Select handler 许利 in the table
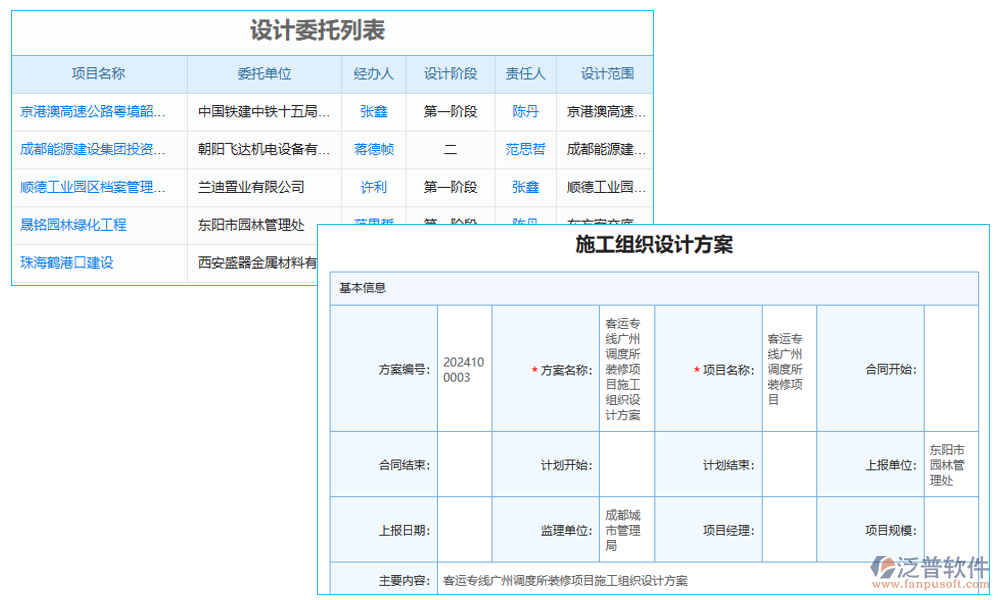The width and height of the screenshot is (1000, 600). [x=372, y=187]
